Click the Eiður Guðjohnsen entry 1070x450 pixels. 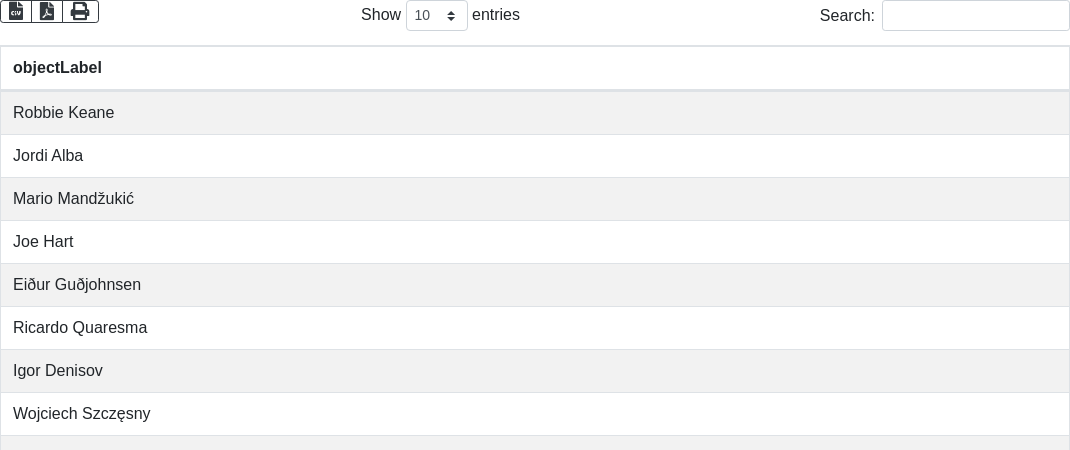(x=77, y=285)
